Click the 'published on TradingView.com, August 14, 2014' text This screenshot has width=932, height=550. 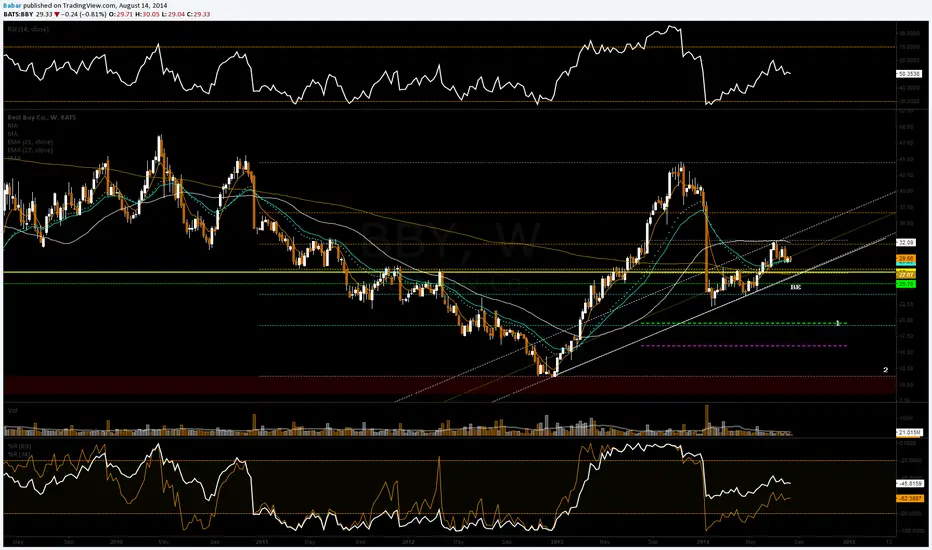[x=95, y=5]
